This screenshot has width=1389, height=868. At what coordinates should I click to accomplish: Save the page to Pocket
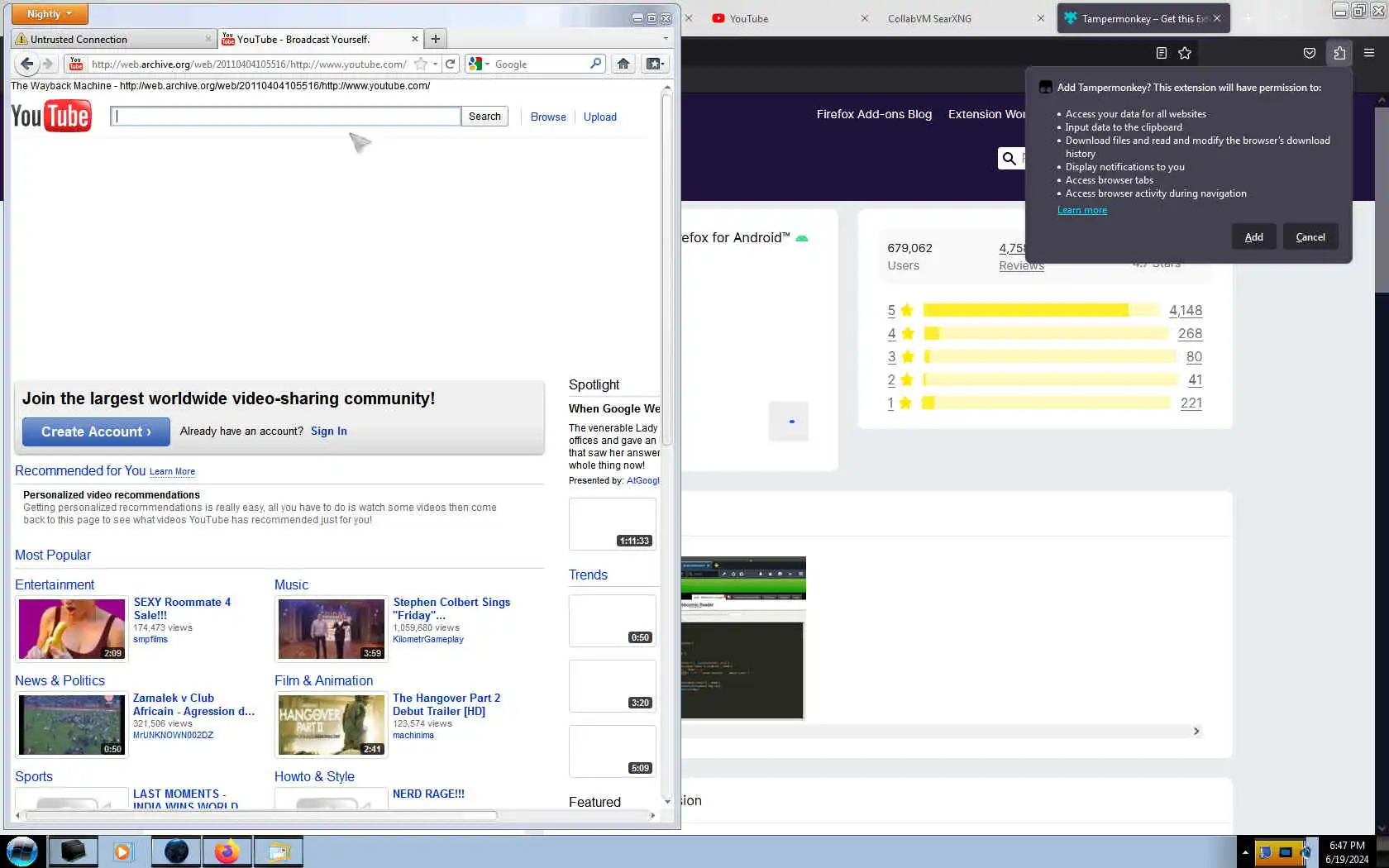[x=1310, y=53]
